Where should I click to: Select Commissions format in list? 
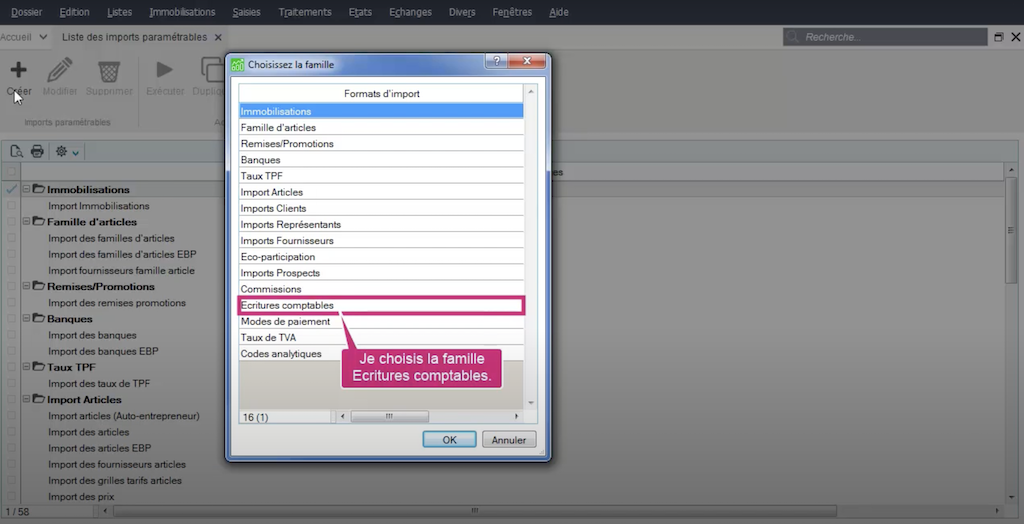pyautogui.click(x=381, y=289)
